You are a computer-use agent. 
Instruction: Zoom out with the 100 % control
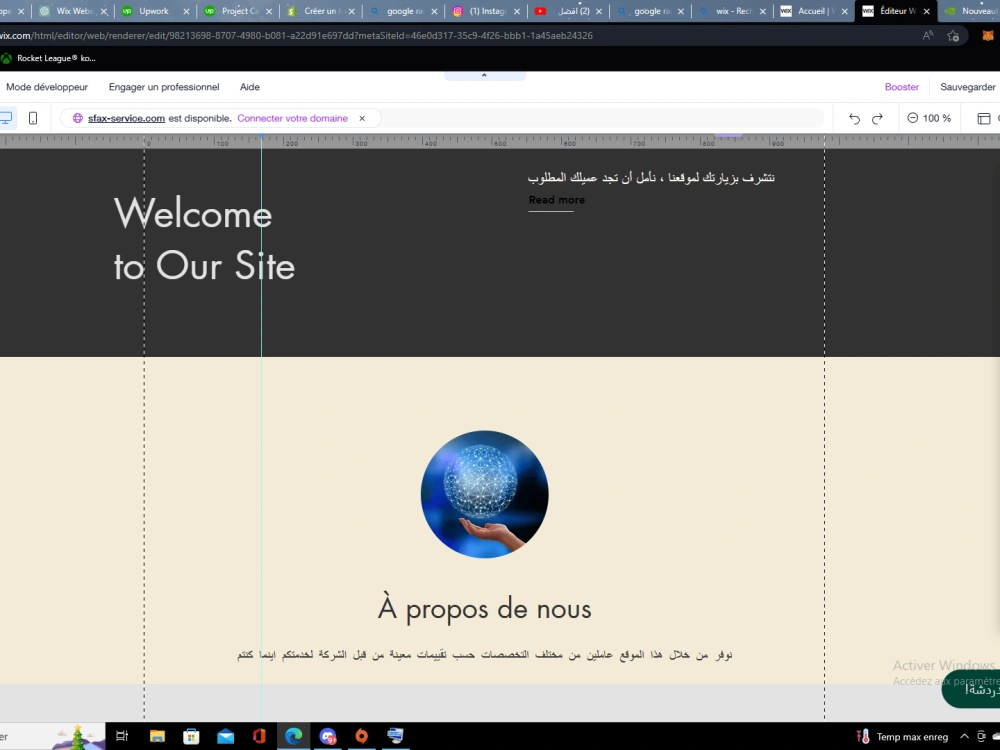click(913, 118)
